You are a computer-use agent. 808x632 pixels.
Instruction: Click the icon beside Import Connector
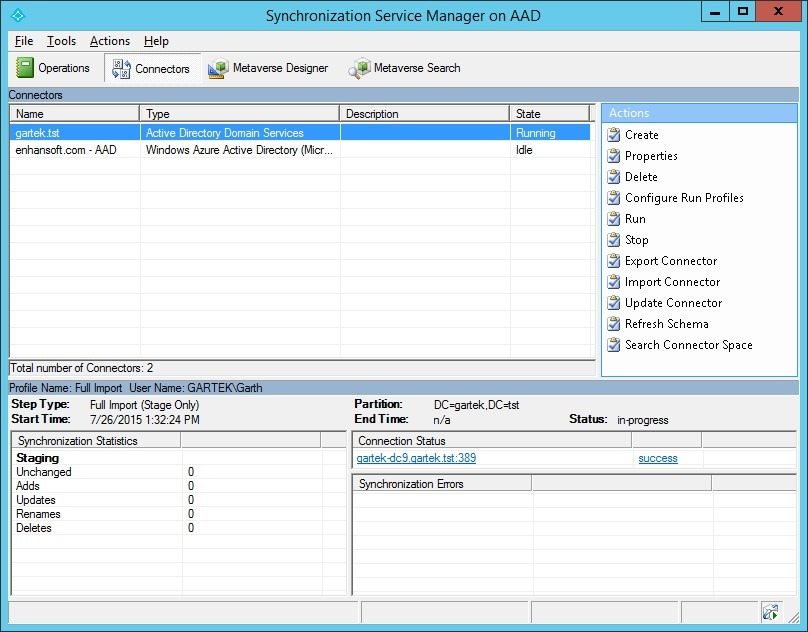tap(614, 282)
